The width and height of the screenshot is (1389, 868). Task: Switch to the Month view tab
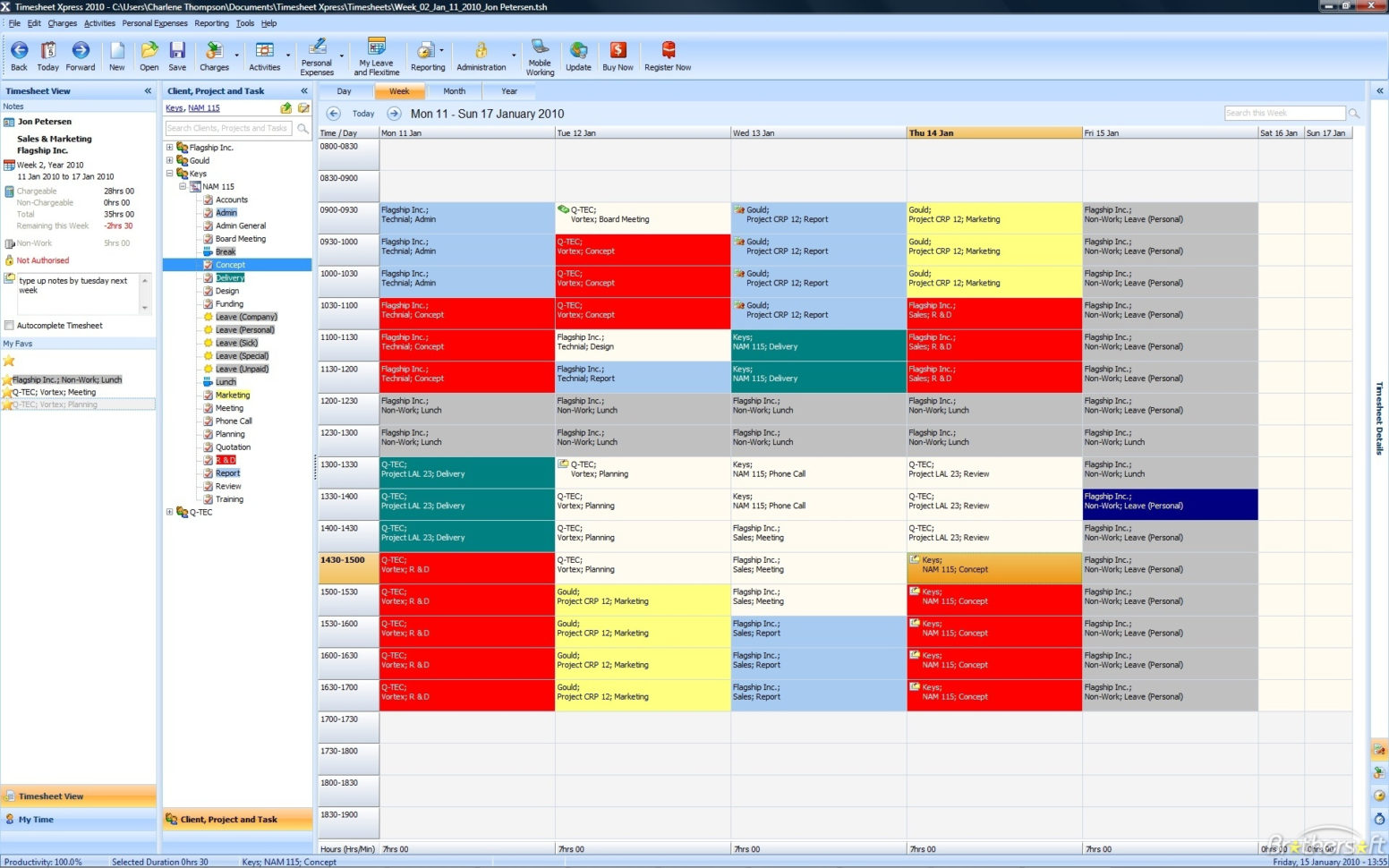[454, 90]
